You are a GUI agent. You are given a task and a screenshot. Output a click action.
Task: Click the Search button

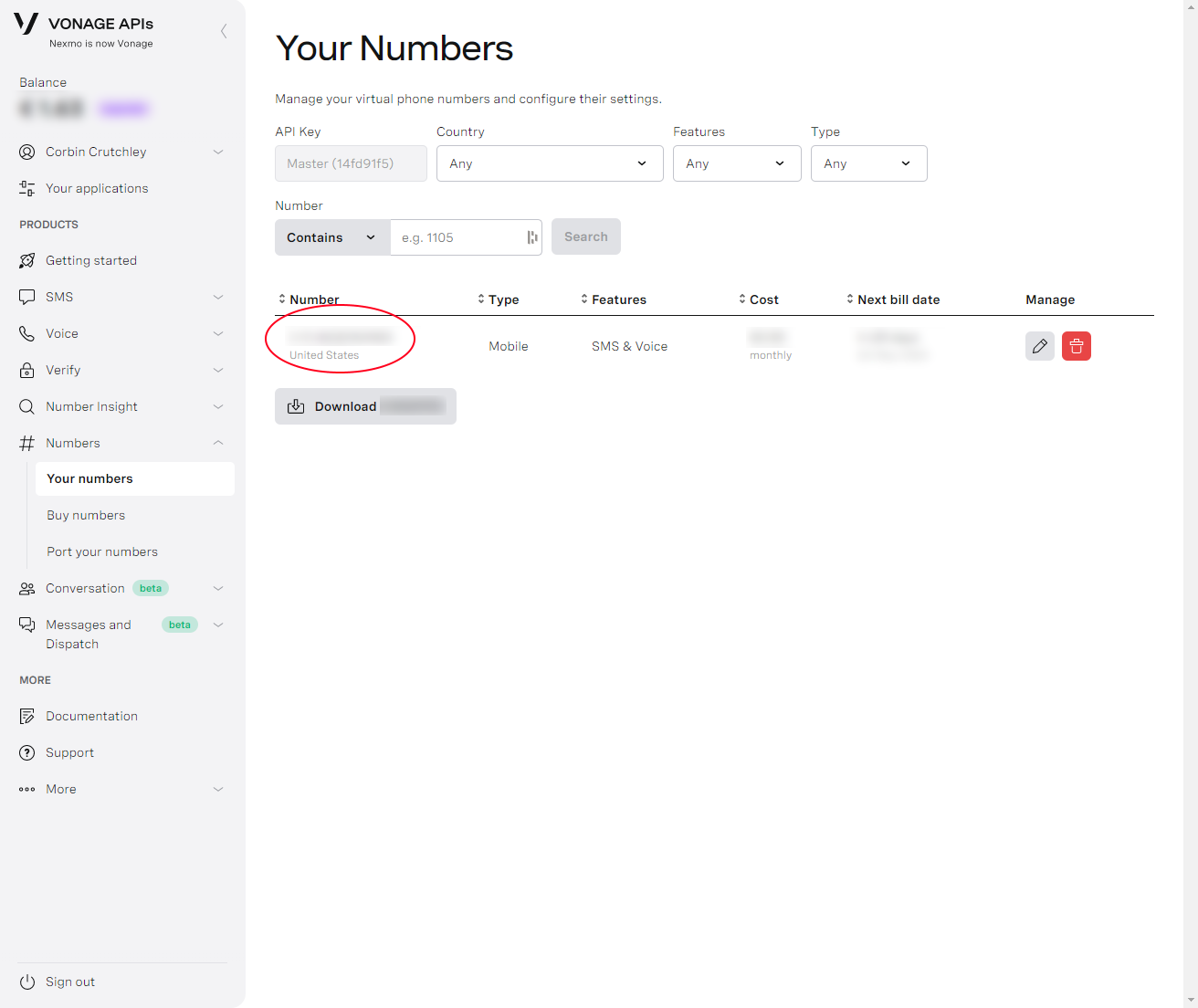586,236
